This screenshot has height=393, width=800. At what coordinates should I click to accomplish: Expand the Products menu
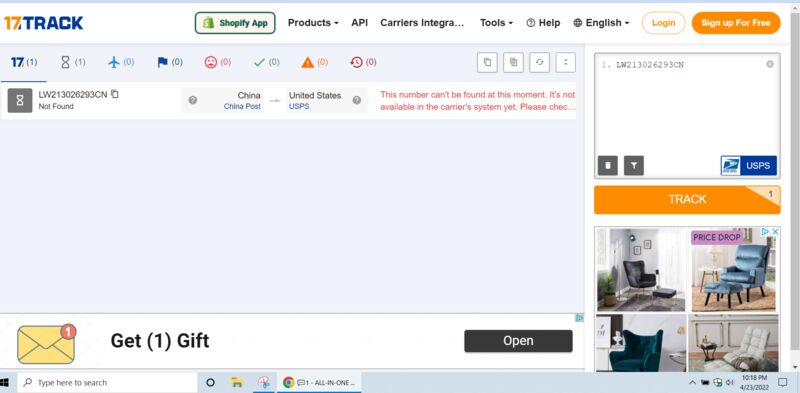pos(313,23)
